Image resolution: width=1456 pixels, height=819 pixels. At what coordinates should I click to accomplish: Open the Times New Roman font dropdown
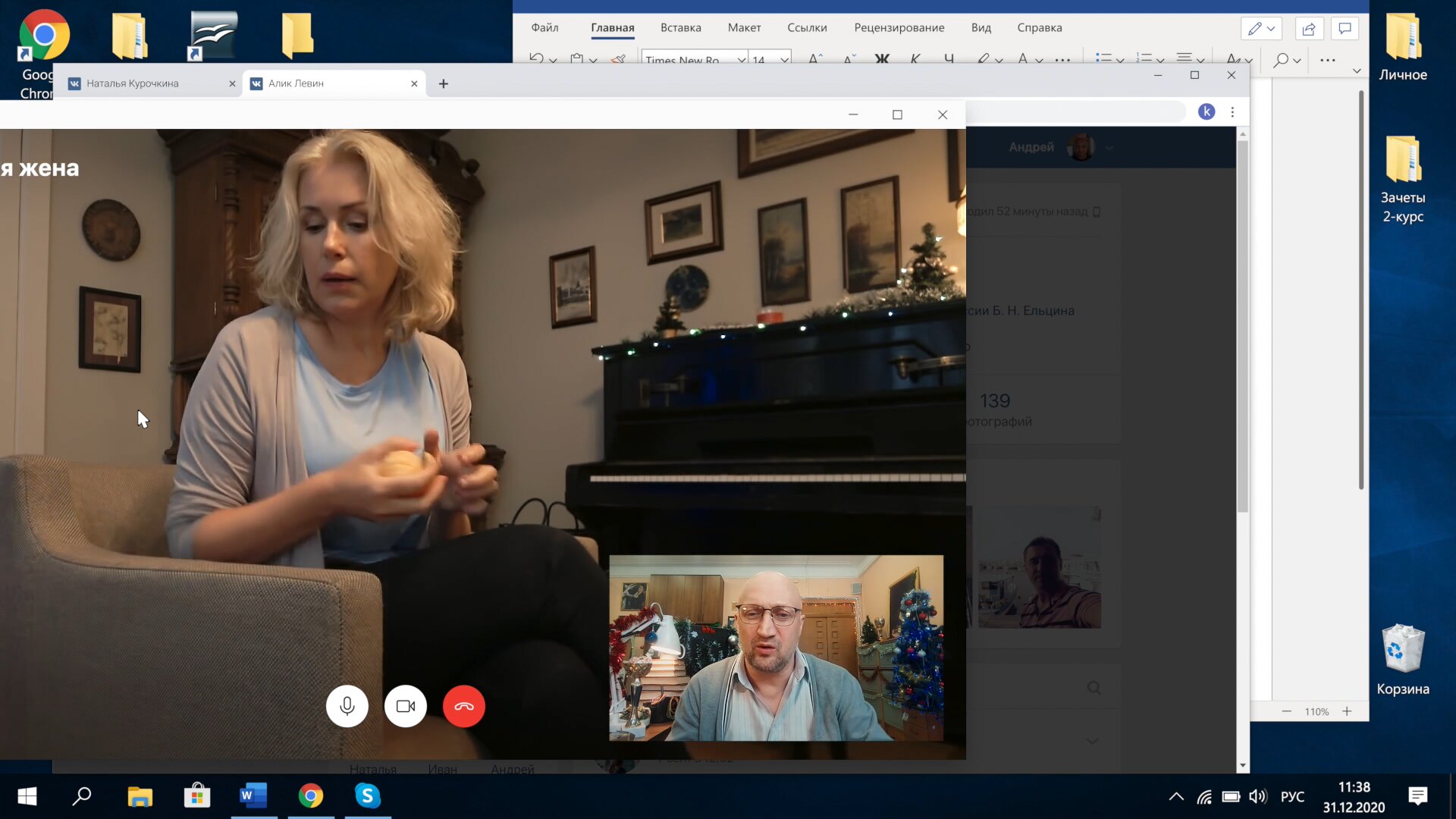coord(741,60)
